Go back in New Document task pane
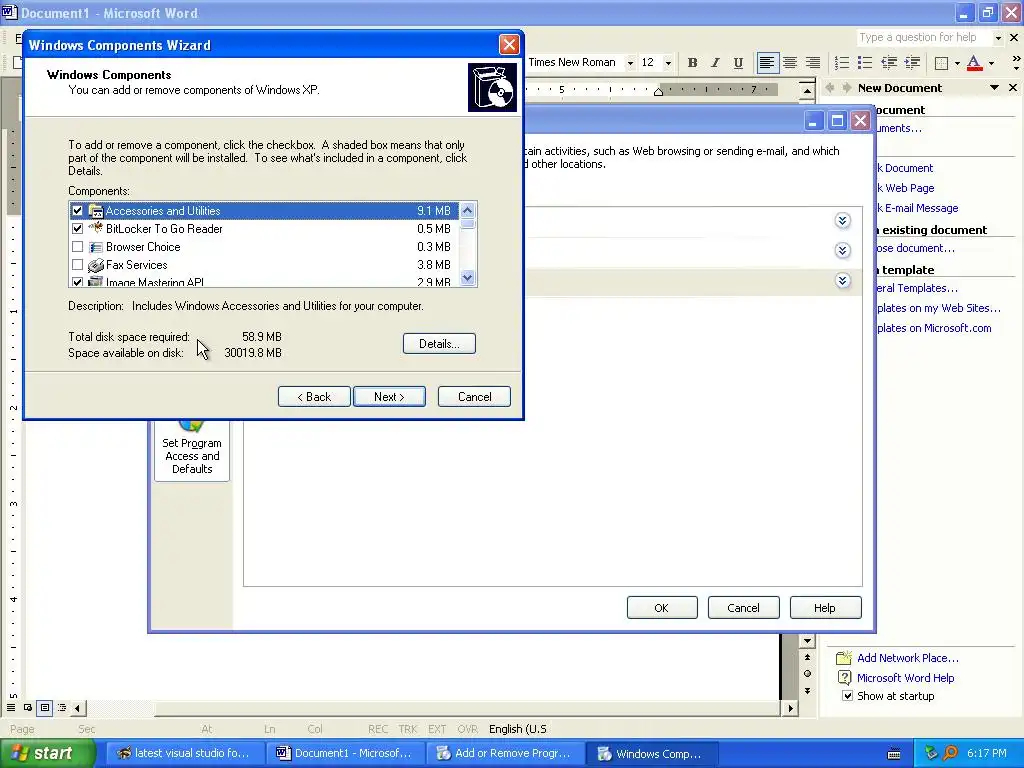Viewport: 1024px width, 768px height. coord(830,88)
